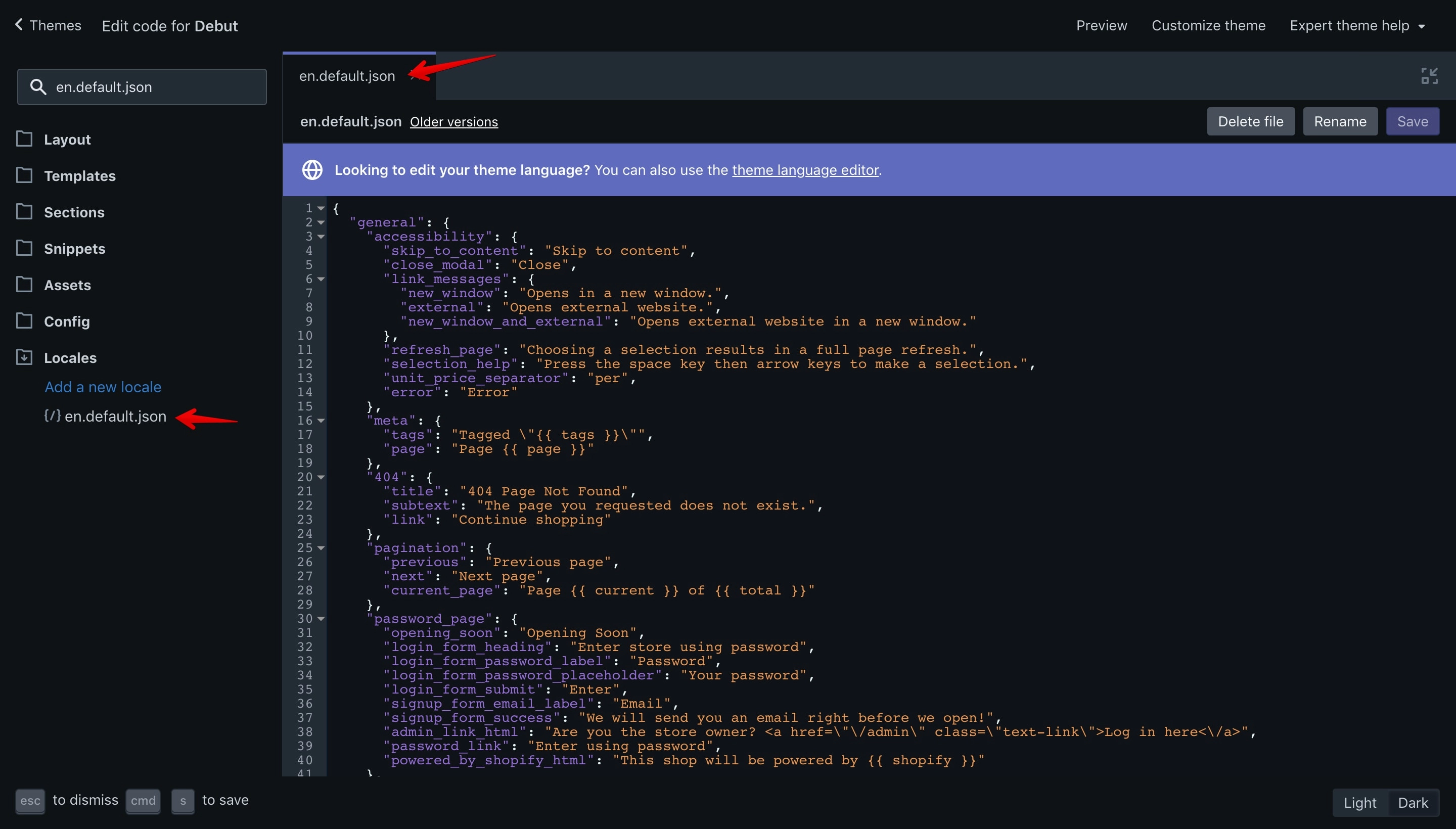Click the "unit_price_separator" key on line 13
Screen dimensions: 1456x829
pos(475,378)
